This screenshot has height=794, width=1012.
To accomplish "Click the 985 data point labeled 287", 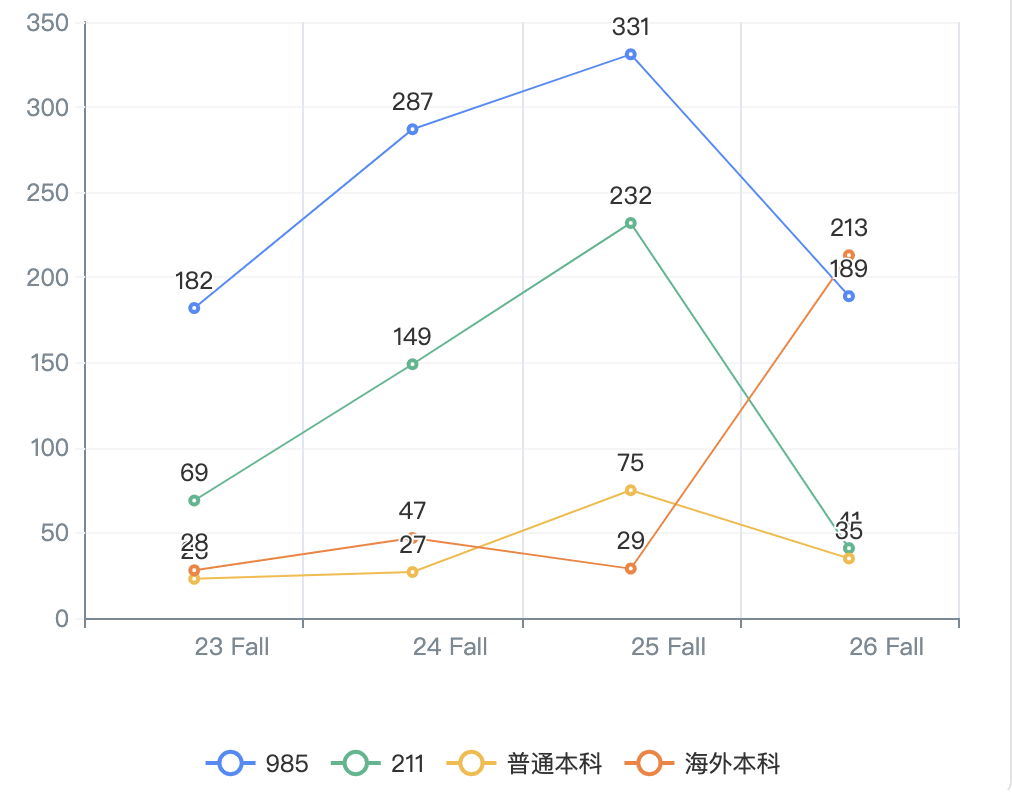I will point(412,129).
